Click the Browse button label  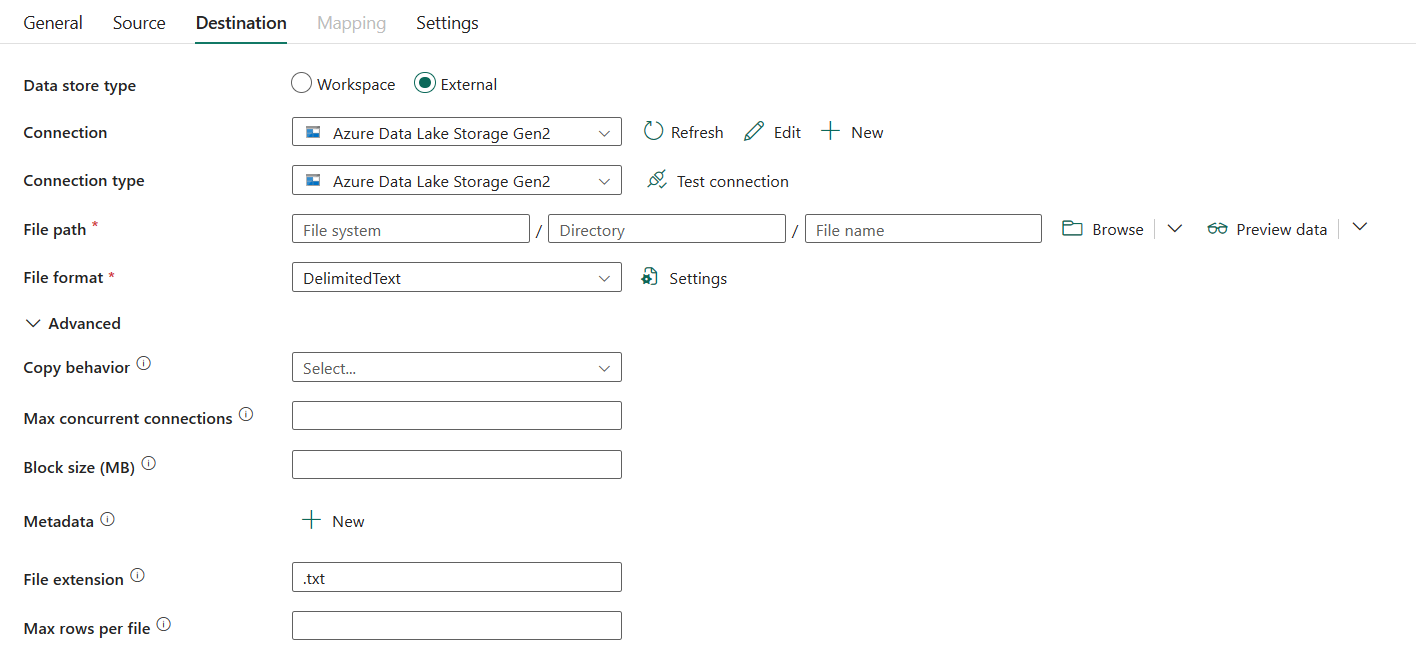click(x=1118, y=229)
